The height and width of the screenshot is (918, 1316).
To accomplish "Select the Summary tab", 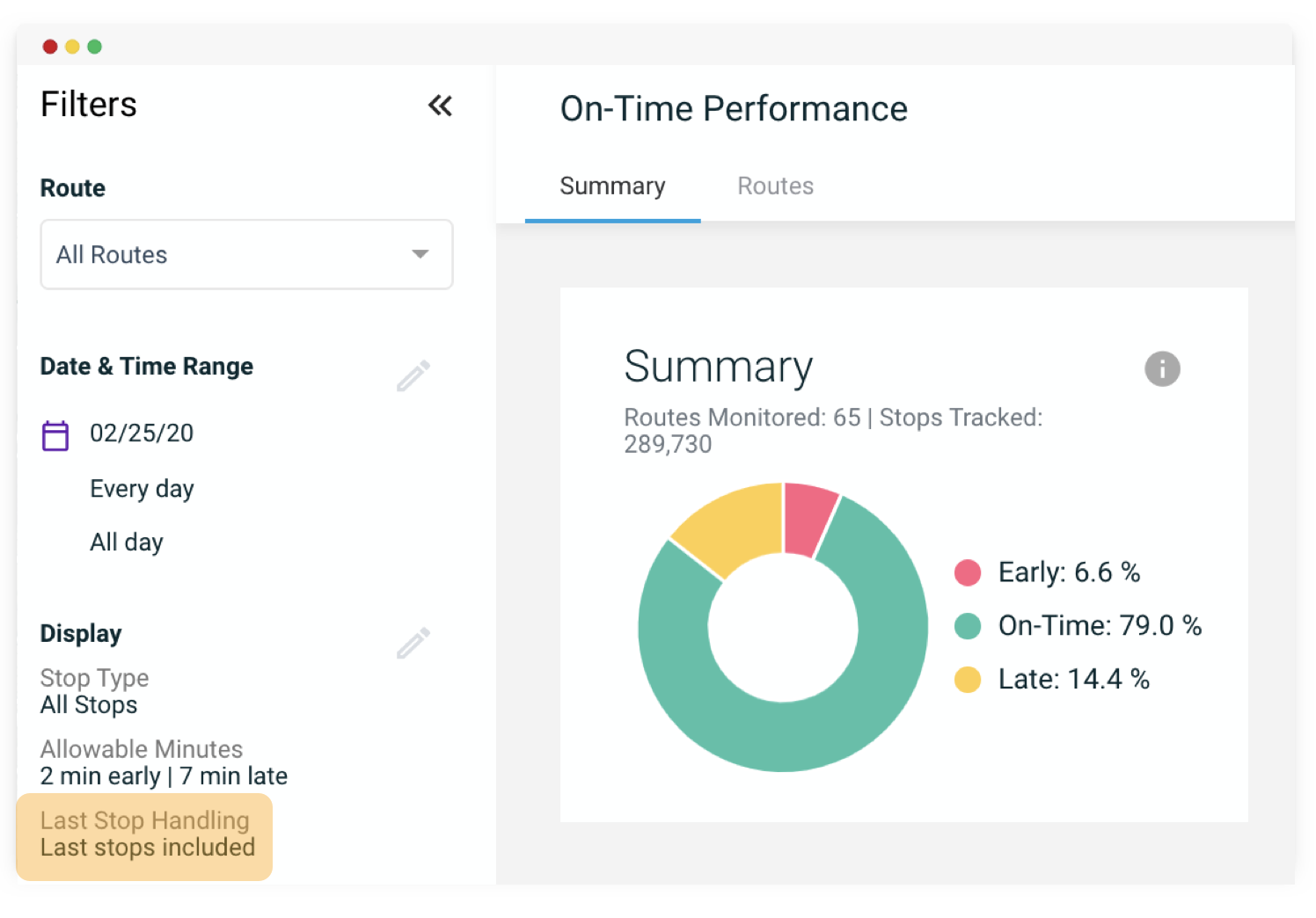I will pos(612,186).
